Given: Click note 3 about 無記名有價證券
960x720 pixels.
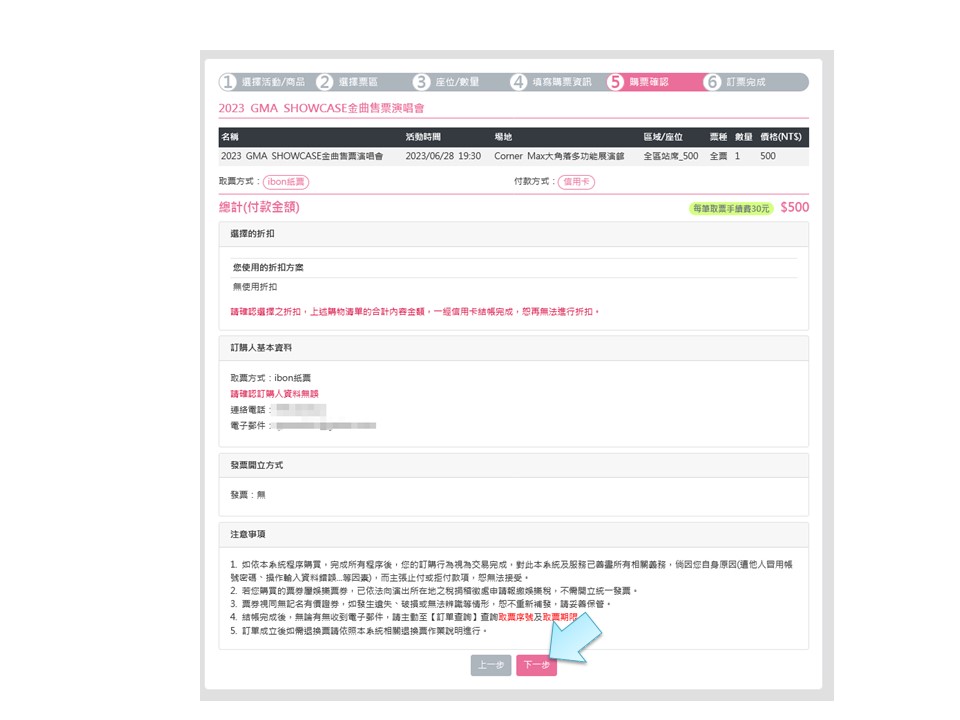Looking at the screenshot, I should tap(421, 604).
